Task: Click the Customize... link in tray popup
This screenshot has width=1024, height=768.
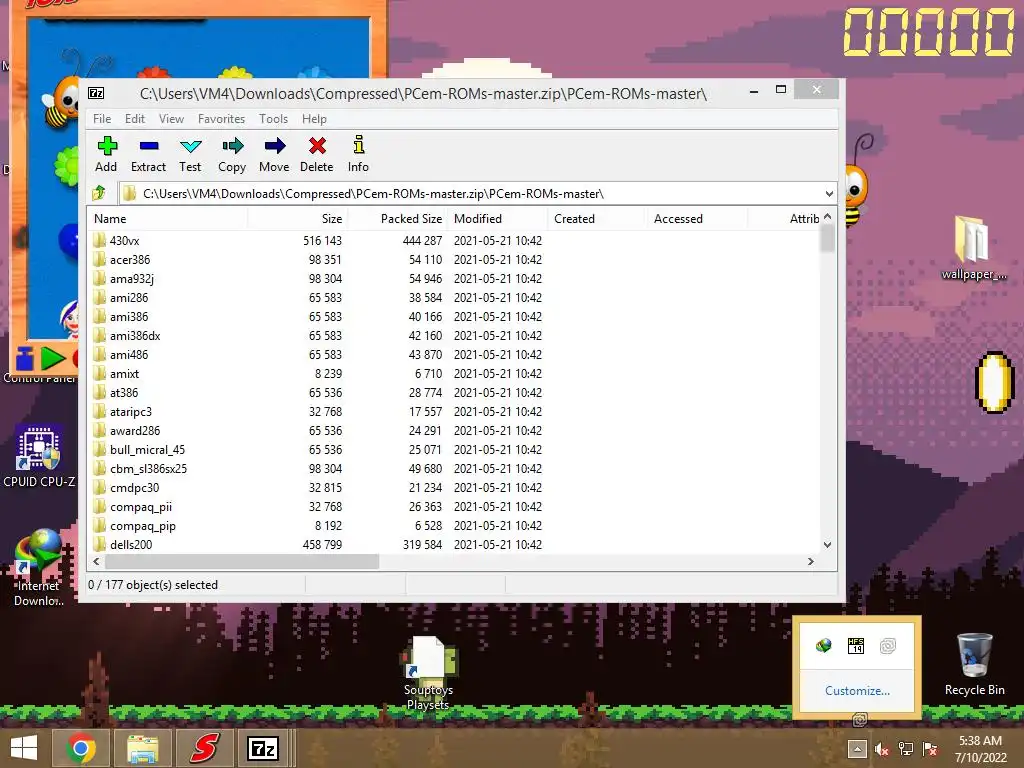Action: point(857,690)
